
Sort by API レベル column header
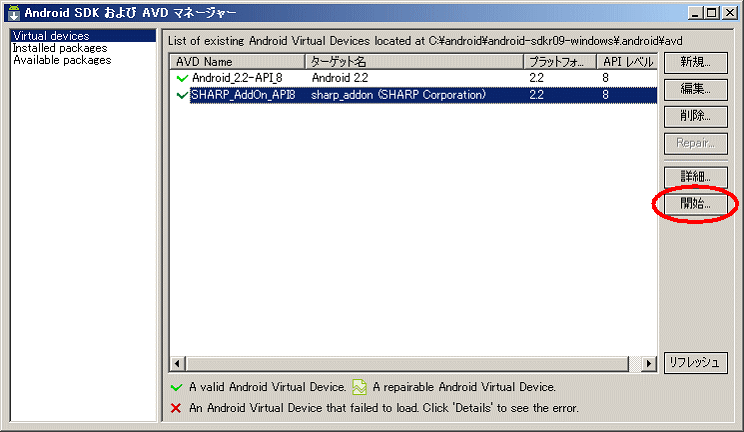[x=627, y=62]
